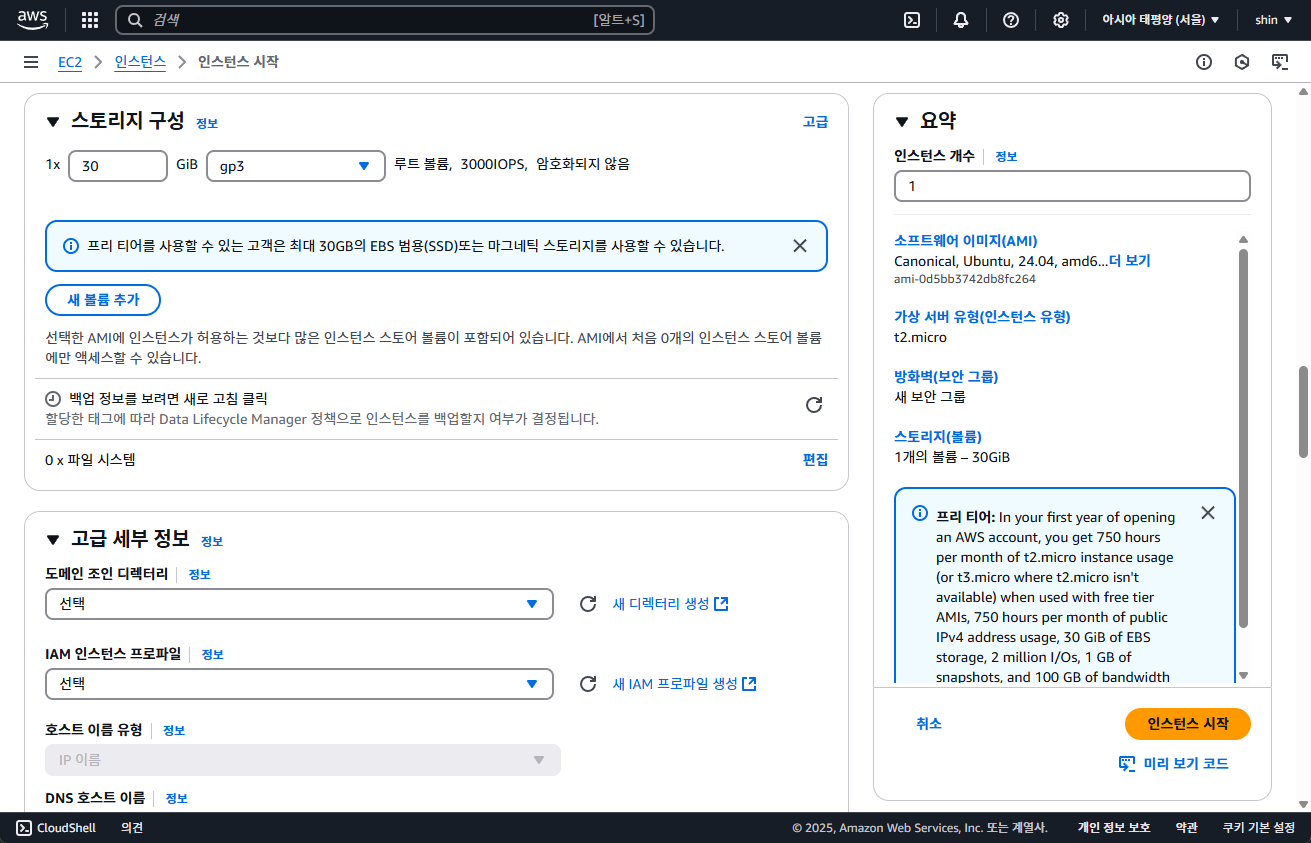Click 정보 link next to 고급 세부 정보
The width and height of the screenshot is (1311, 843).
pyautogui.click(x=212, y=542)
